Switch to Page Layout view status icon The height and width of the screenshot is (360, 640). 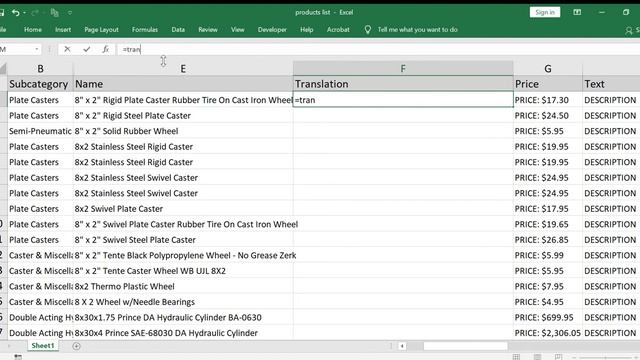coord(537,357)
